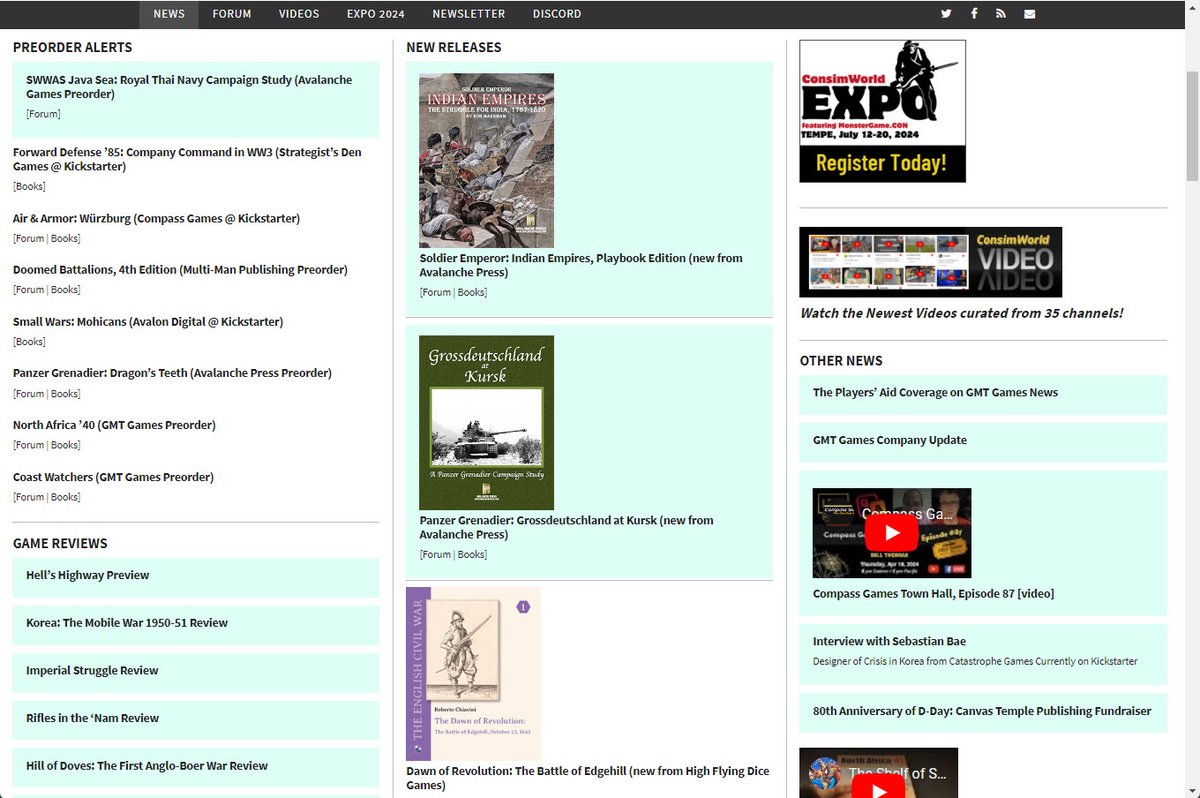Viewport: 1200px width, 798px height.
Task: Select the NEWS tab
Action: (168, 14)
